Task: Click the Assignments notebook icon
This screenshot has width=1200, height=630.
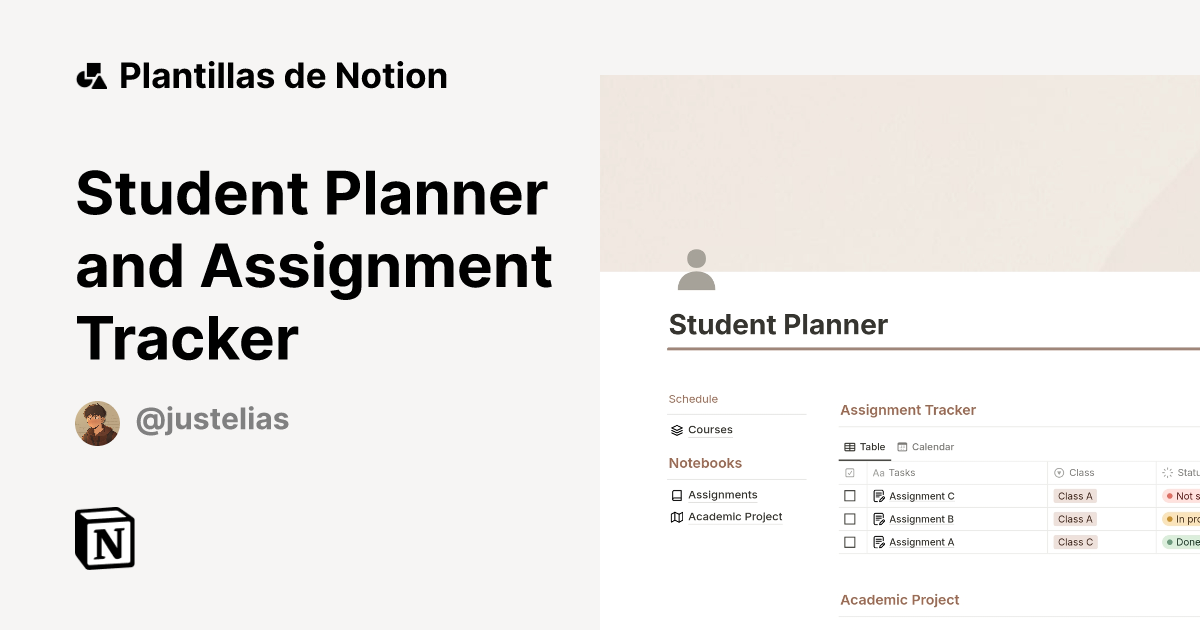Action: tap(678, 494)
